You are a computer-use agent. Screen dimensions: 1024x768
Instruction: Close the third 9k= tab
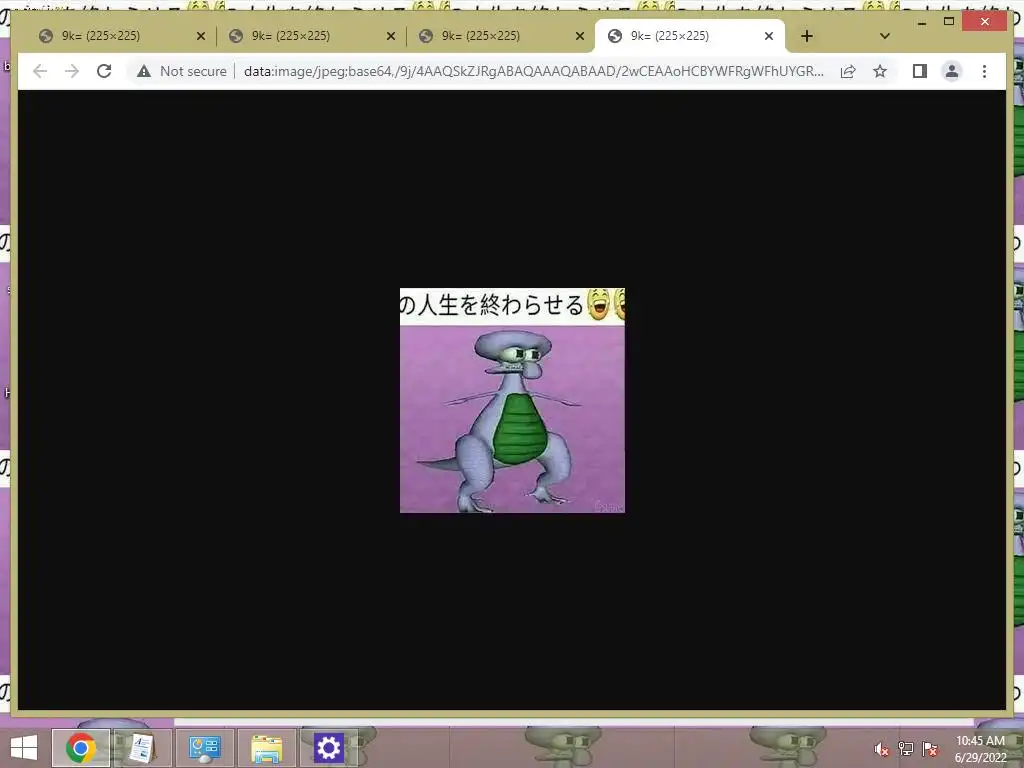579,36
